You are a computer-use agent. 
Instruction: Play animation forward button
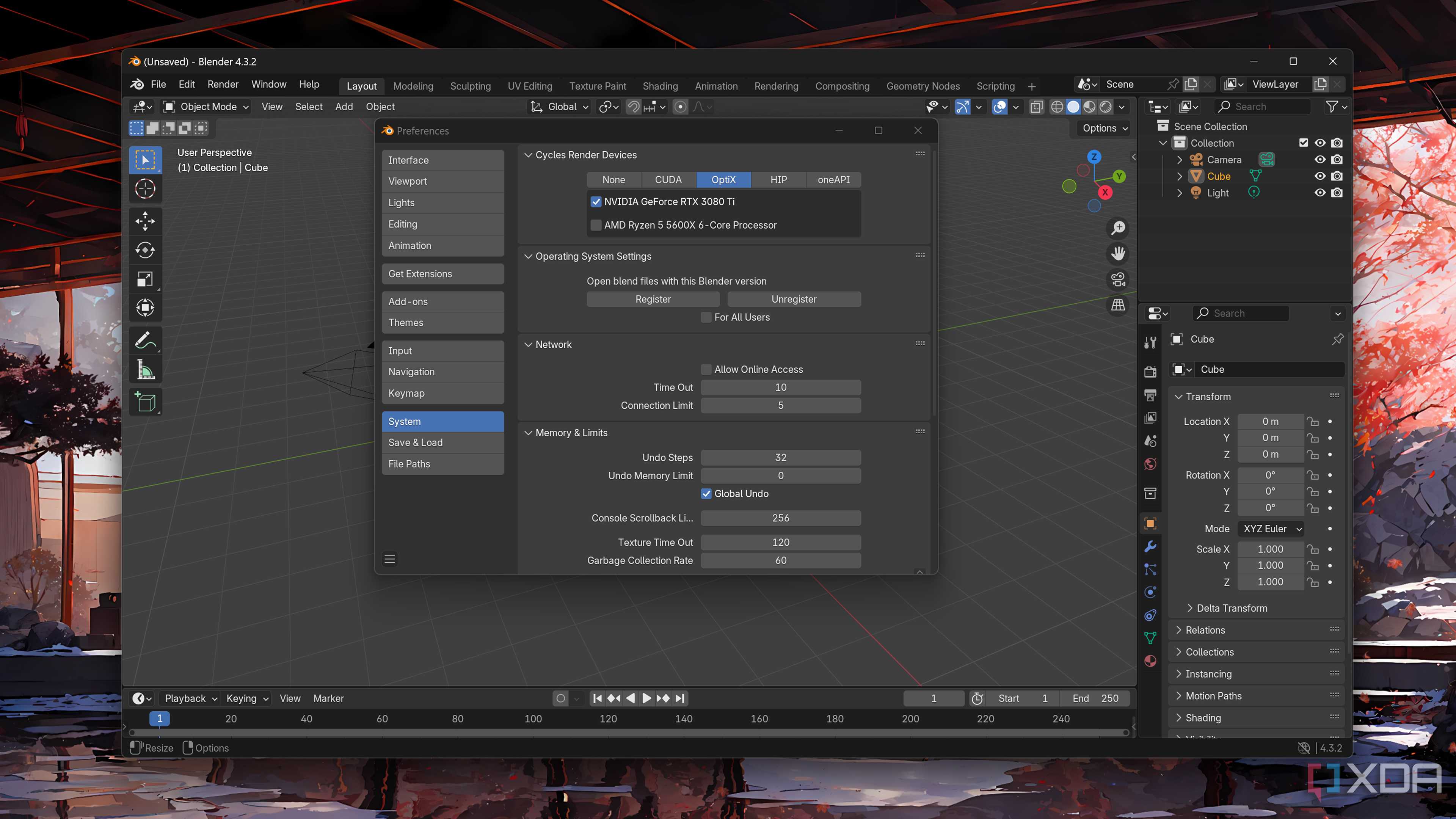tap(646, 698)
